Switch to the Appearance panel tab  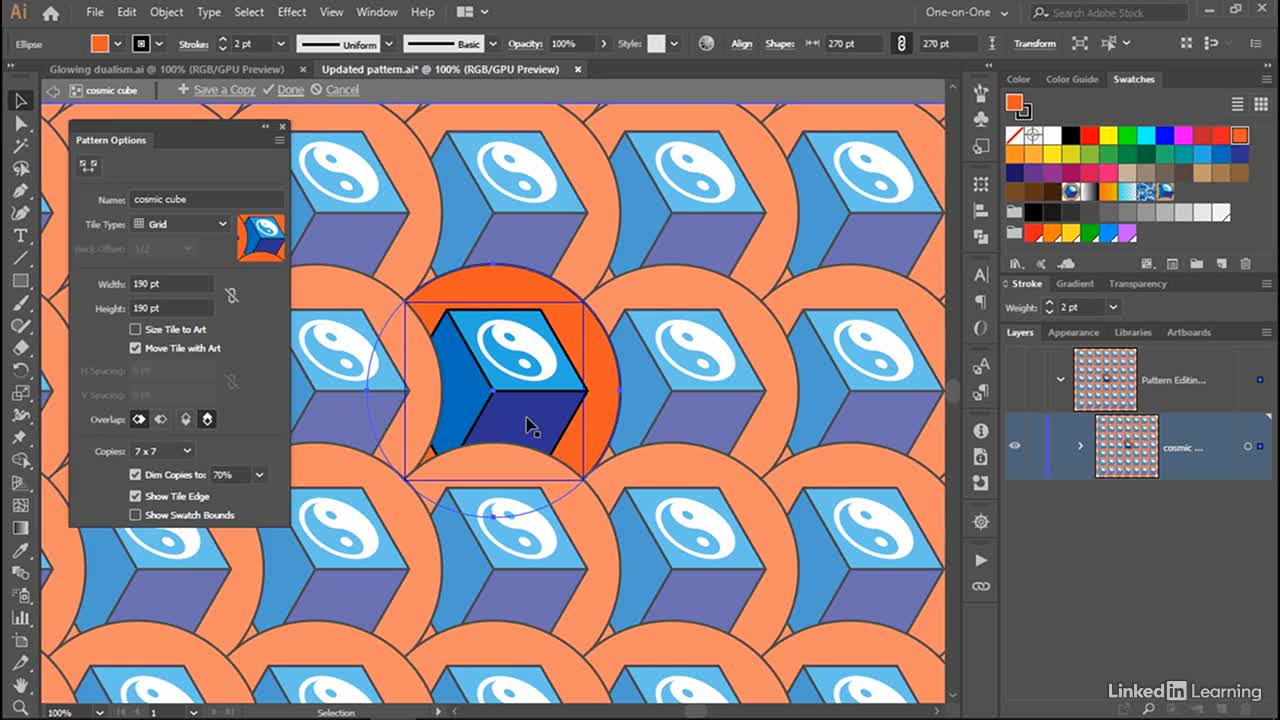click(x=1073, y=332)
